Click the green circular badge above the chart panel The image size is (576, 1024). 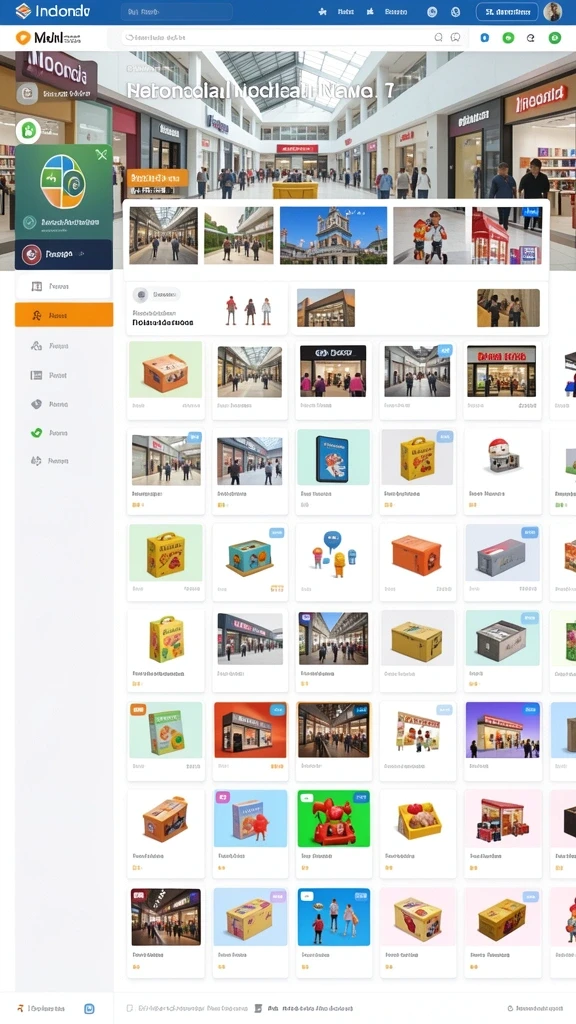pyautogui.click(x=28, y=131)
